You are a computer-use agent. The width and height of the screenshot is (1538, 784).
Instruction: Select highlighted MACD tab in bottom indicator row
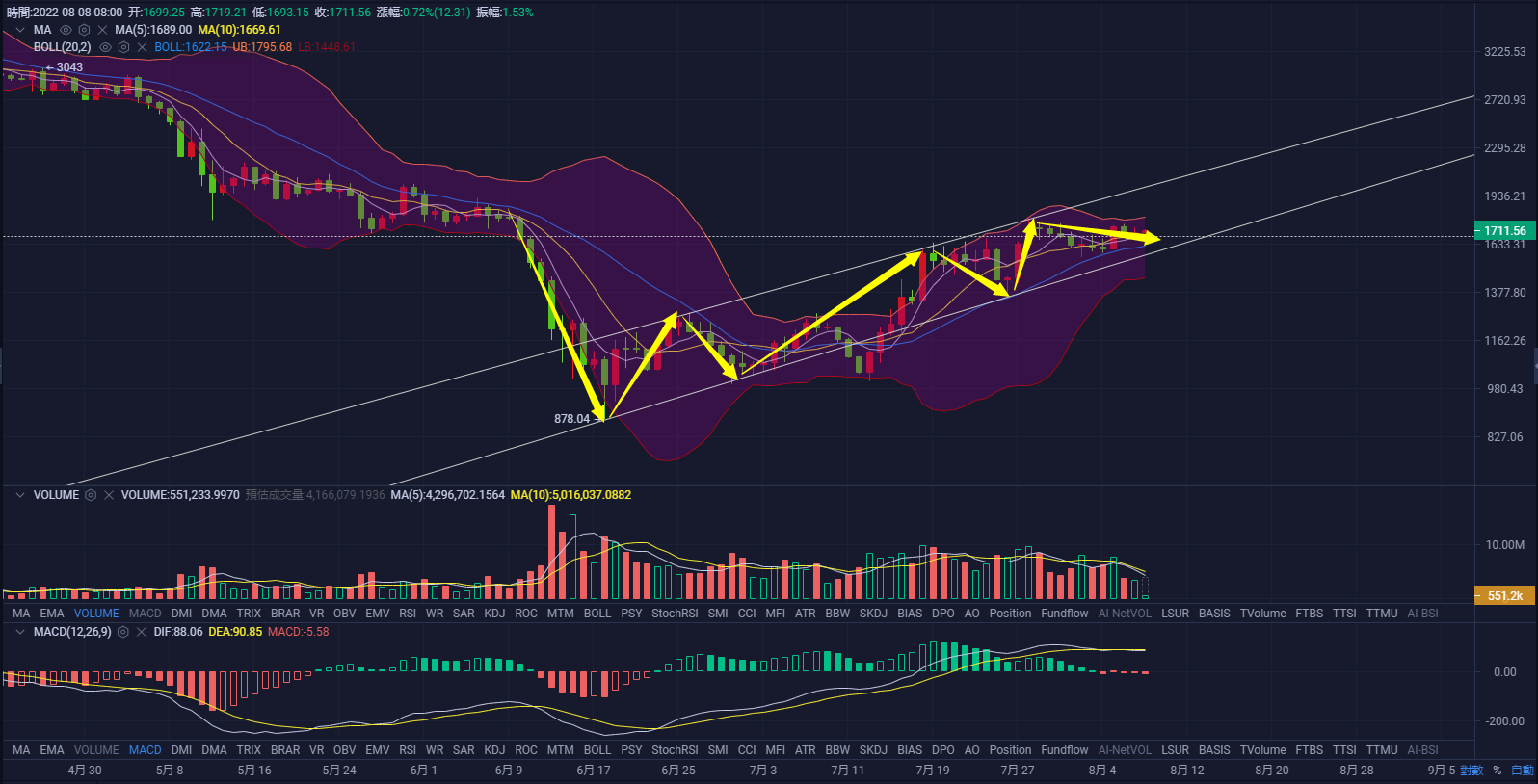[x=146, y=750]
